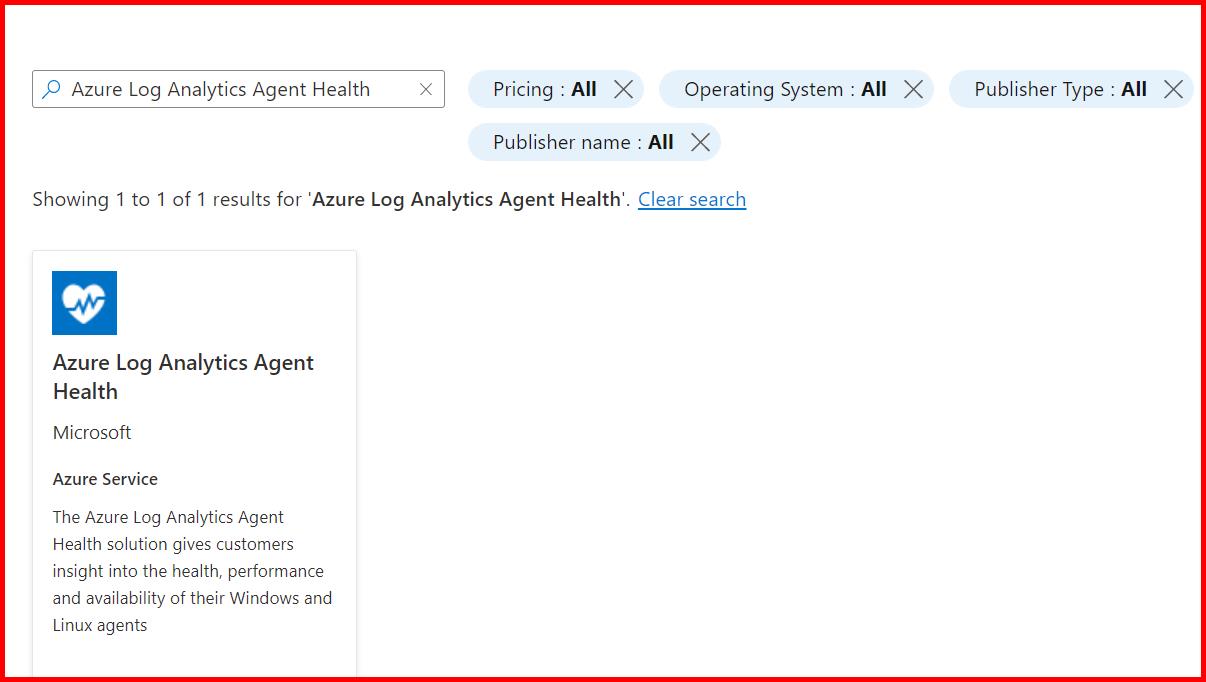Clear the search box text with X
Image resolution: width=1206 pixels, height=682 pixels.
click(x=426, y=89)
